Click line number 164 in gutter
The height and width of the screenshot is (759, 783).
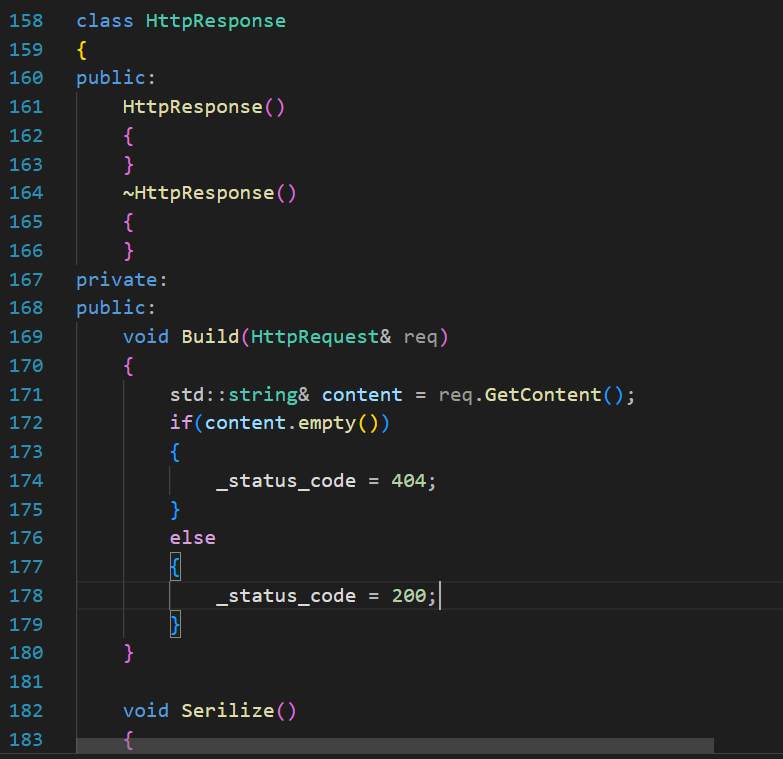pyautogui.click(x=26, y=193)
